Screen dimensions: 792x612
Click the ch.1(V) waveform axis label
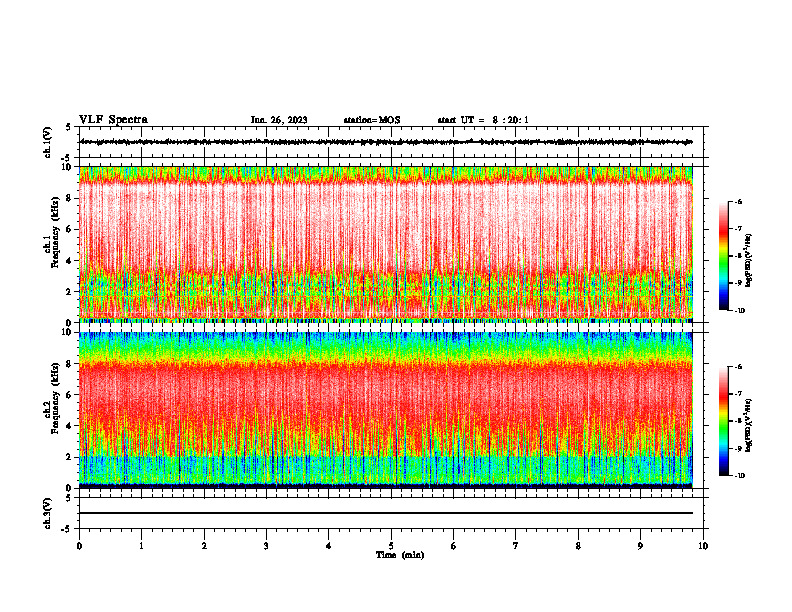coord(47,142)
